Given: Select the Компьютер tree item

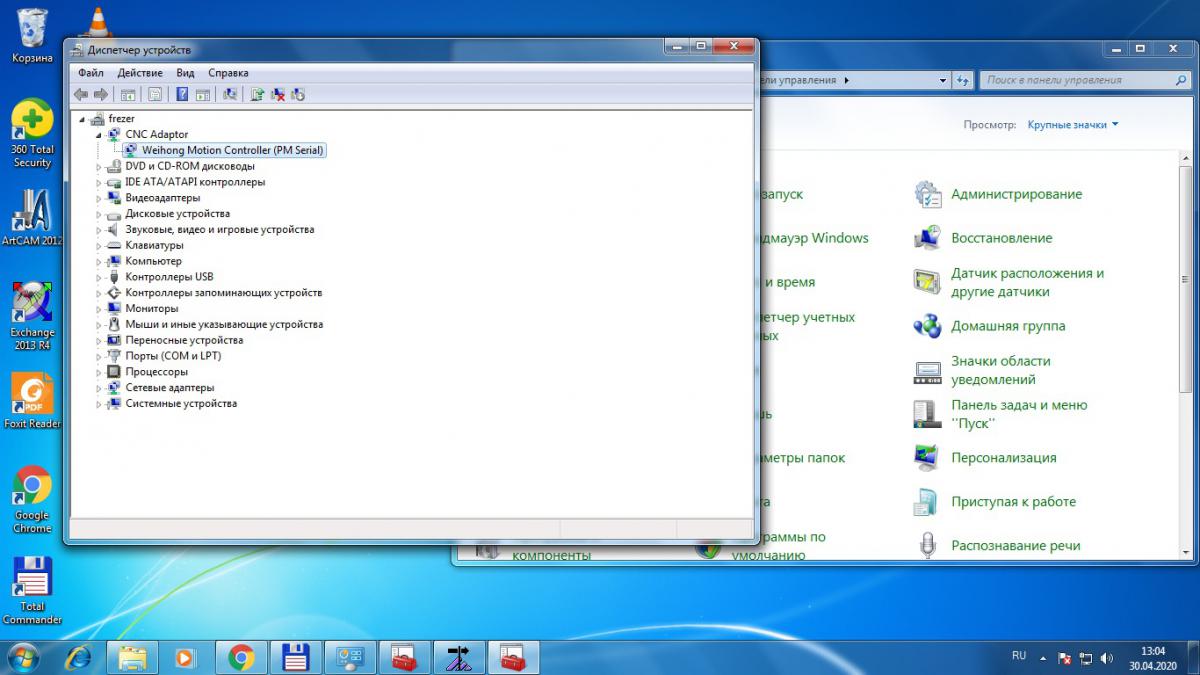Looking at the screenshot, I should [x=153, y=261].
